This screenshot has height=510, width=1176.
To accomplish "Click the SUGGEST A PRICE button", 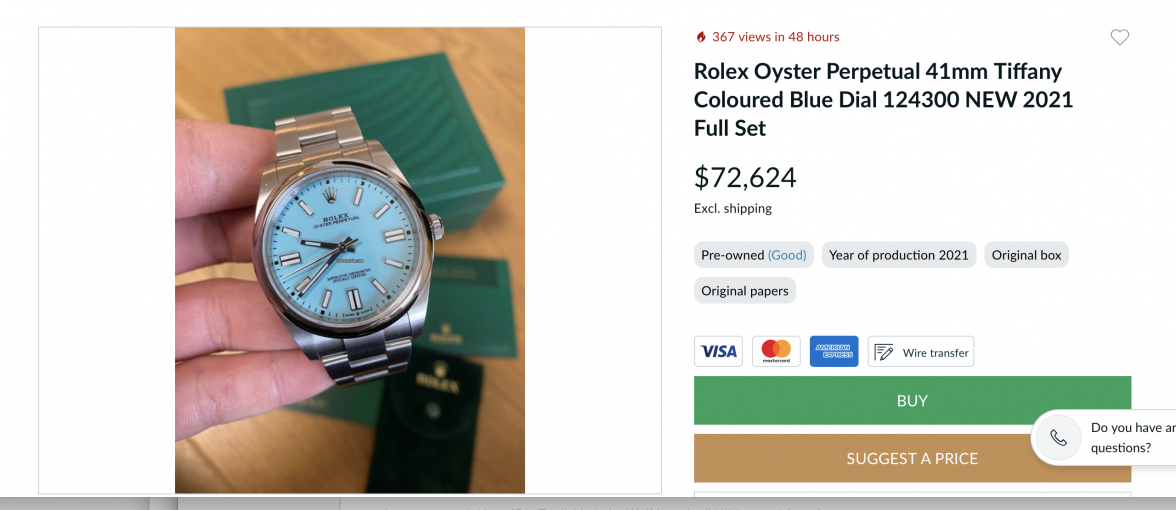I will (912, 458).
